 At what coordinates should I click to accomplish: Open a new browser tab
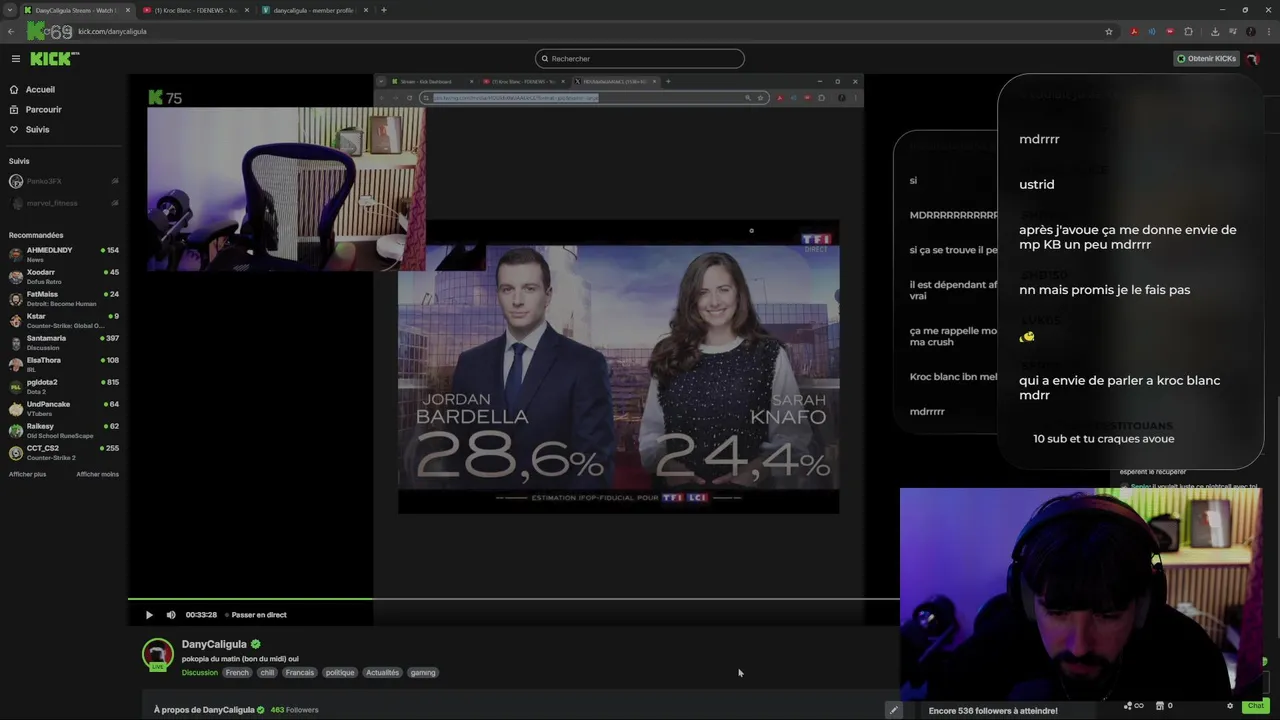[384, 10]
